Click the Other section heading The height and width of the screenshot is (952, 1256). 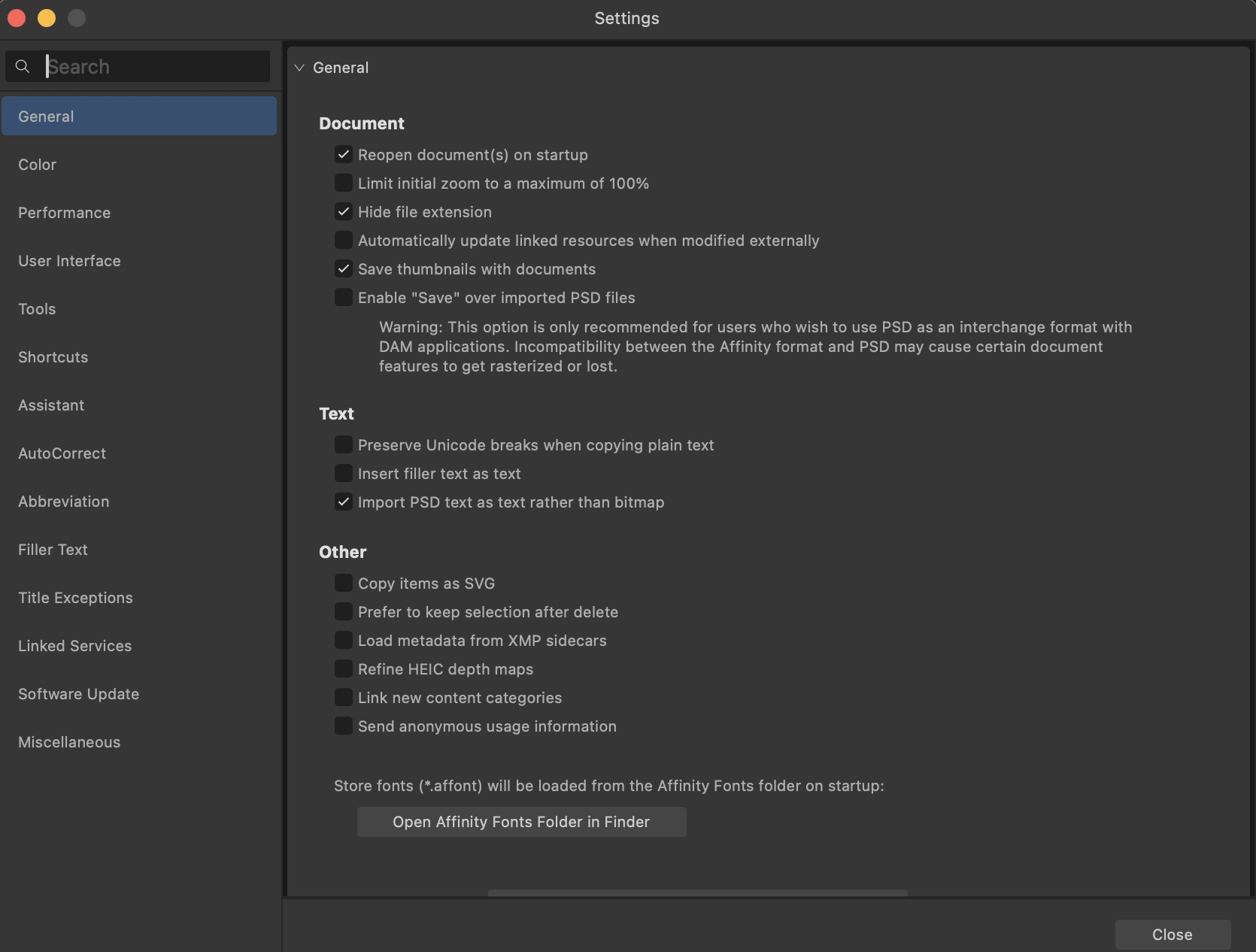pyautogui.click(x=343, y=552)
